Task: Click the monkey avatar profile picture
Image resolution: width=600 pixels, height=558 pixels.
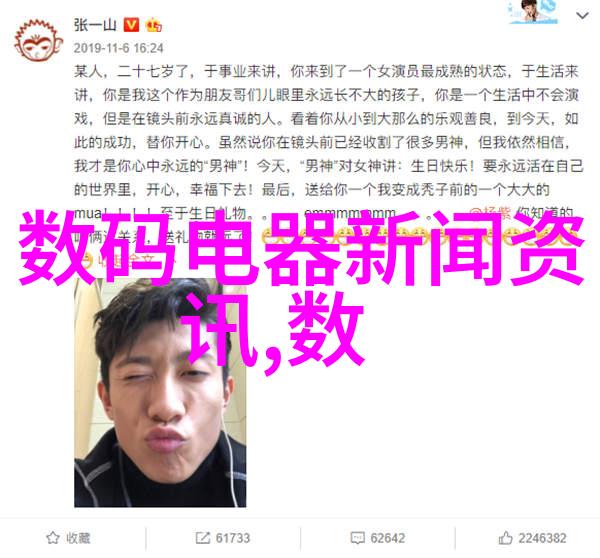Action: 39,40
